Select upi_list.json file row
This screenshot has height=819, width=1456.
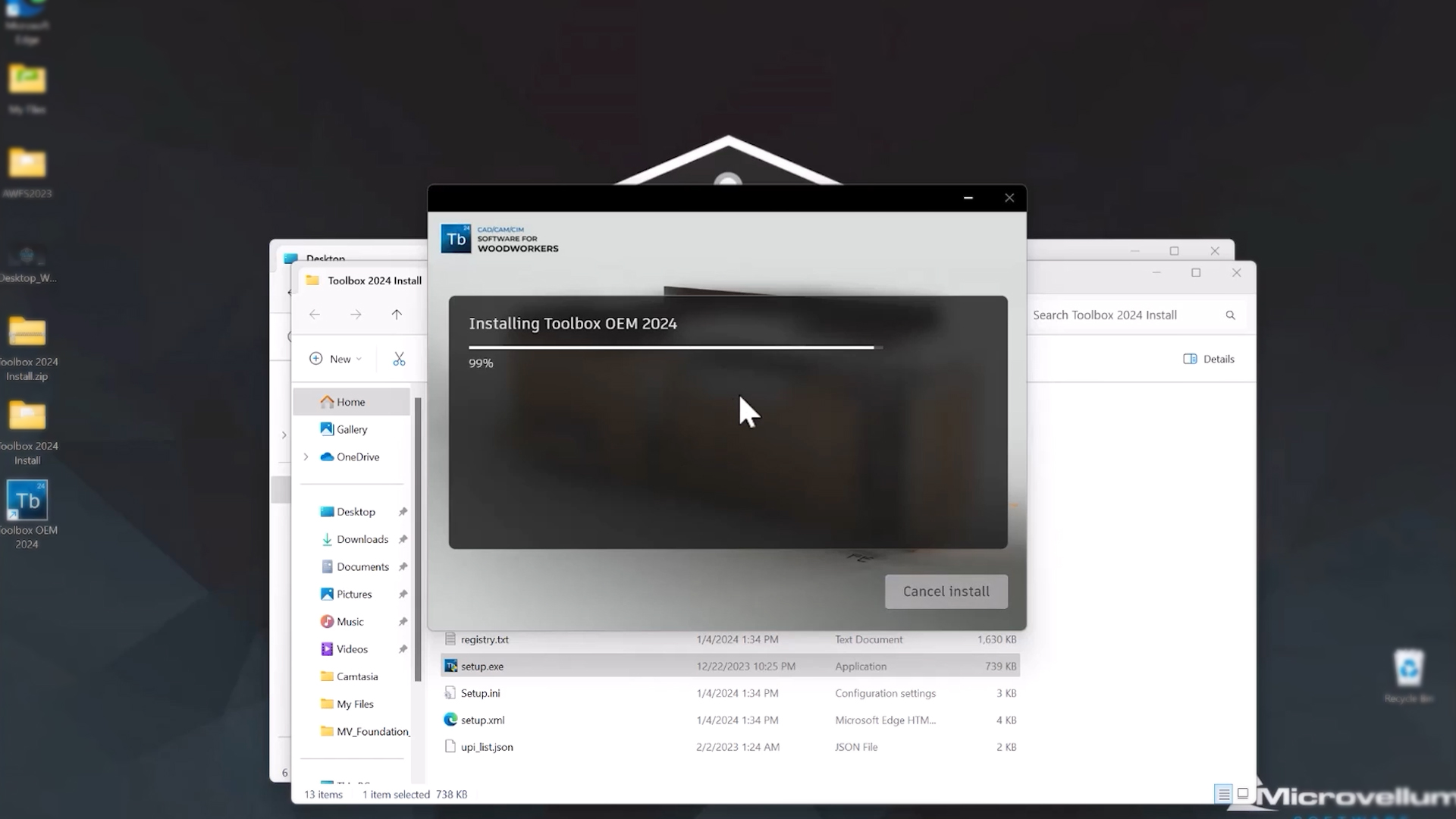(730, 747)
